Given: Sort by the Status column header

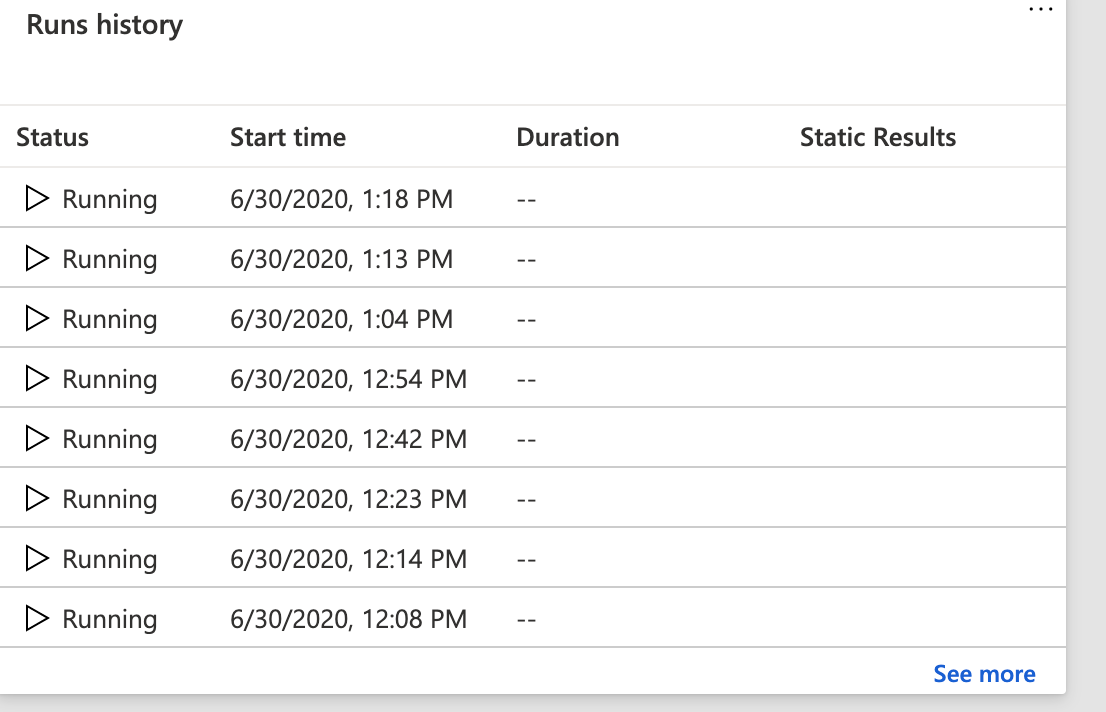Looking at the screenshot, I should coord(53,137).
